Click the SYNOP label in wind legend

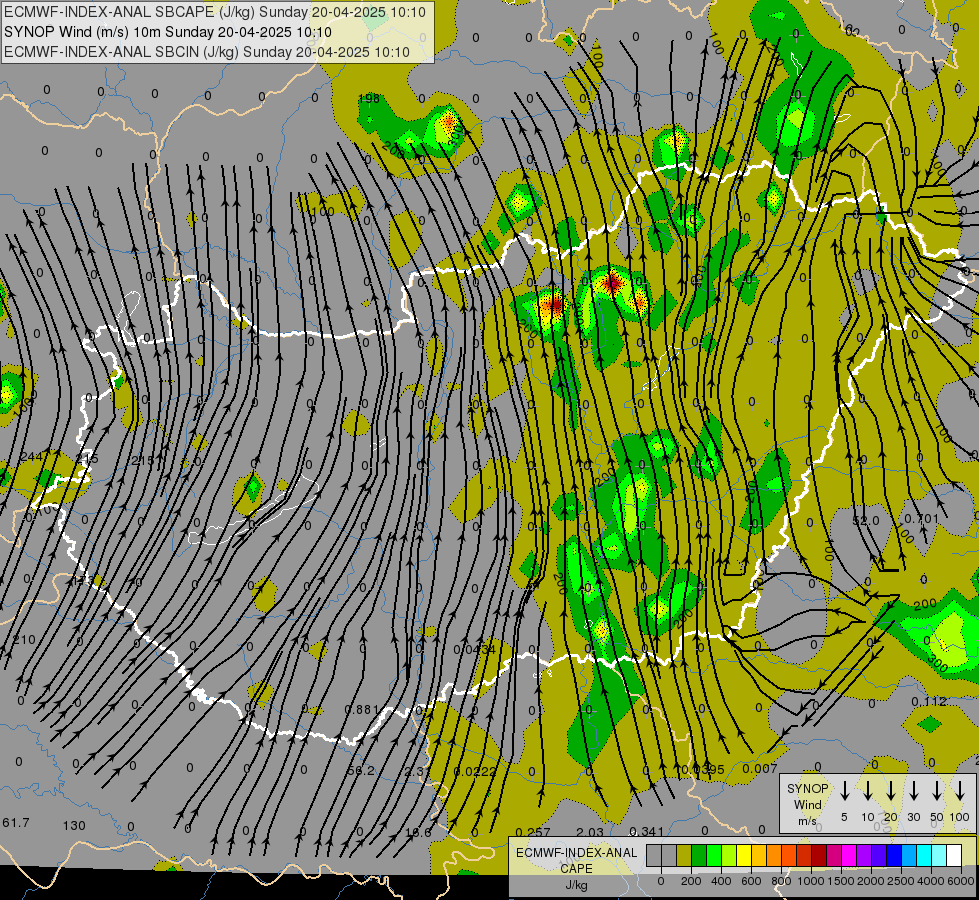coord(807,789)
